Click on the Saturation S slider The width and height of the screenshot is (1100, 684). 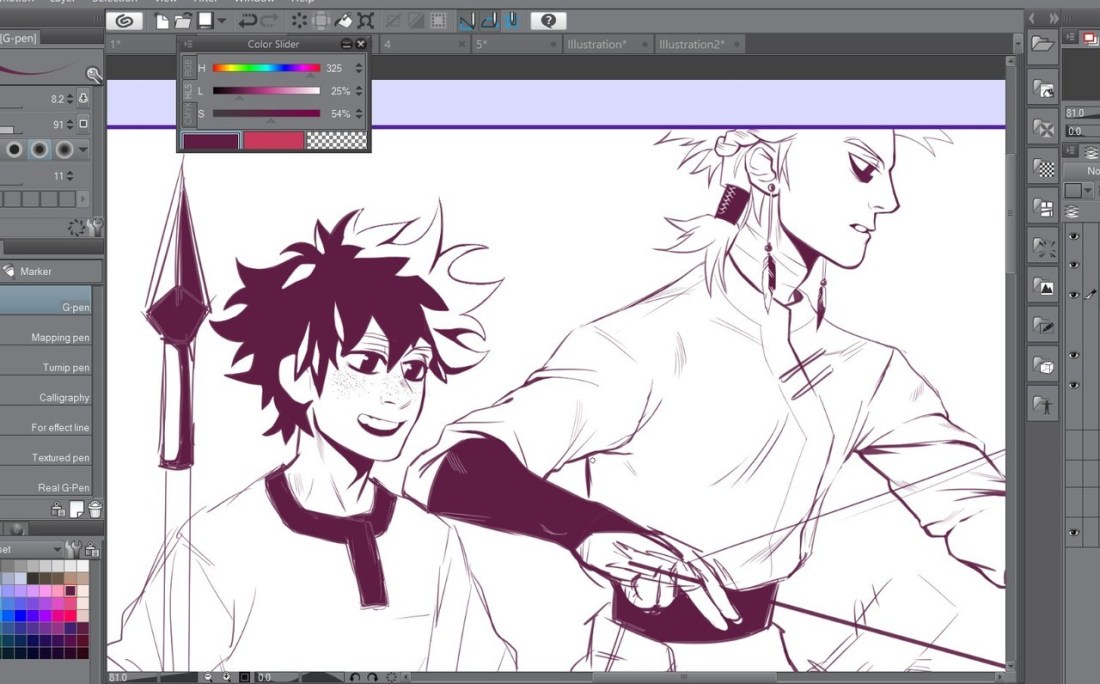point(266,113)
